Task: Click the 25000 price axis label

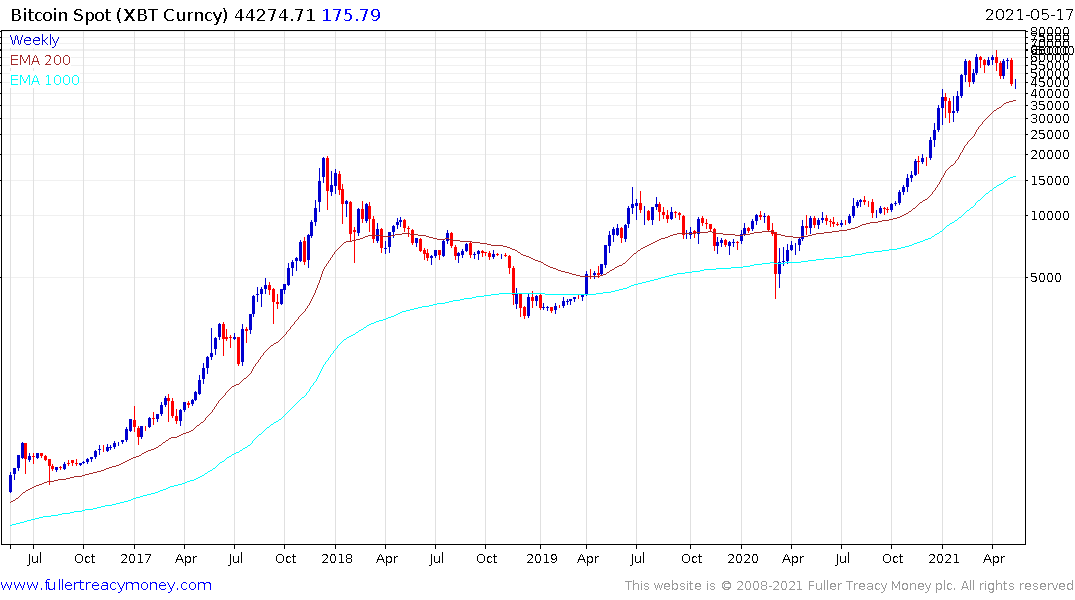Action: coord(1050,134)
